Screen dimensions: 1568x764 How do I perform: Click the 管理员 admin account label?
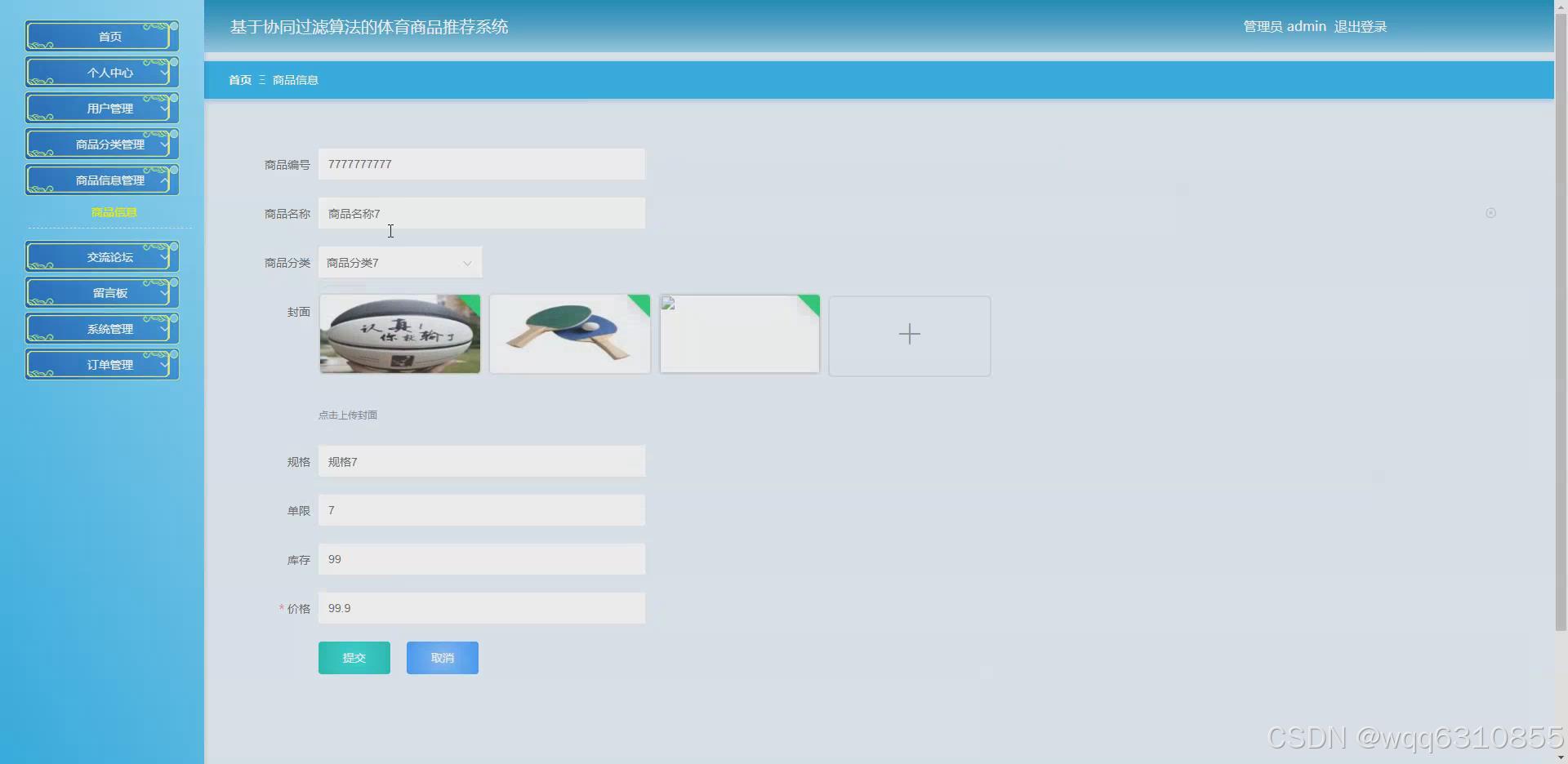tap(1285, 26)
